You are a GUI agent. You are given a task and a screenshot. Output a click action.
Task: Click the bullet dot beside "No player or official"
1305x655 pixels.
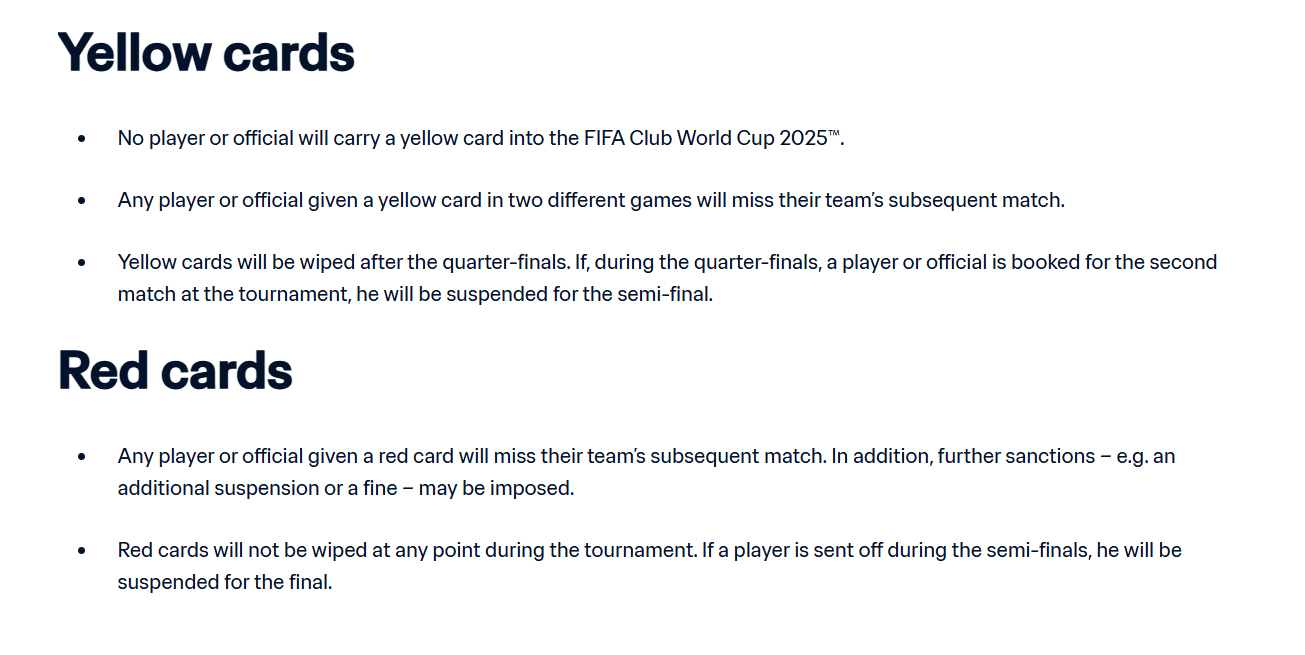tap(82, 138)
